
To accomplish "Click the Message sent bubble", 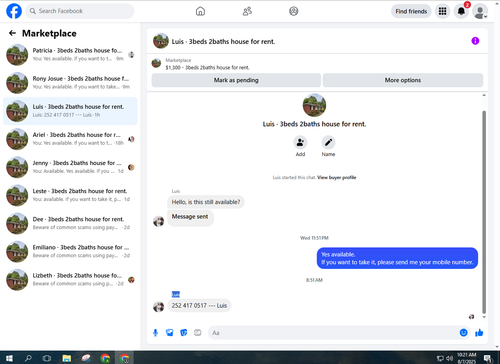I will click(x=190, y=218).
